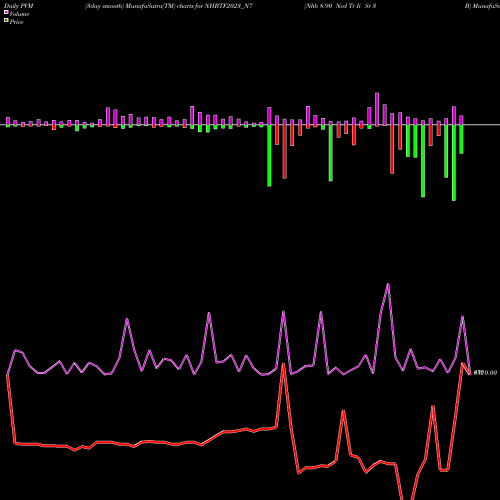
Task: Click the value label at the lines' right end
Action: pyautogui.click(x=485, y=372)
